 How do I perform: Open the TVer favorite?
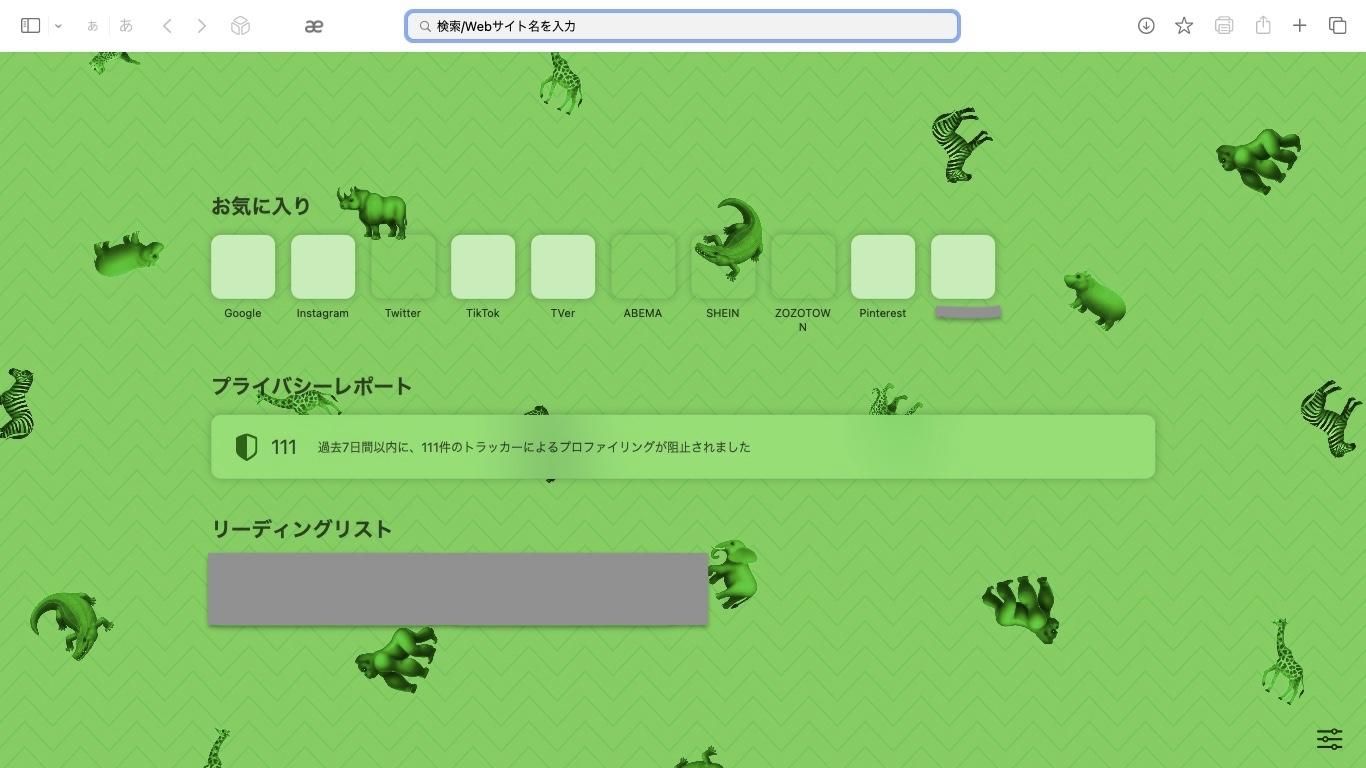(563, 267)
